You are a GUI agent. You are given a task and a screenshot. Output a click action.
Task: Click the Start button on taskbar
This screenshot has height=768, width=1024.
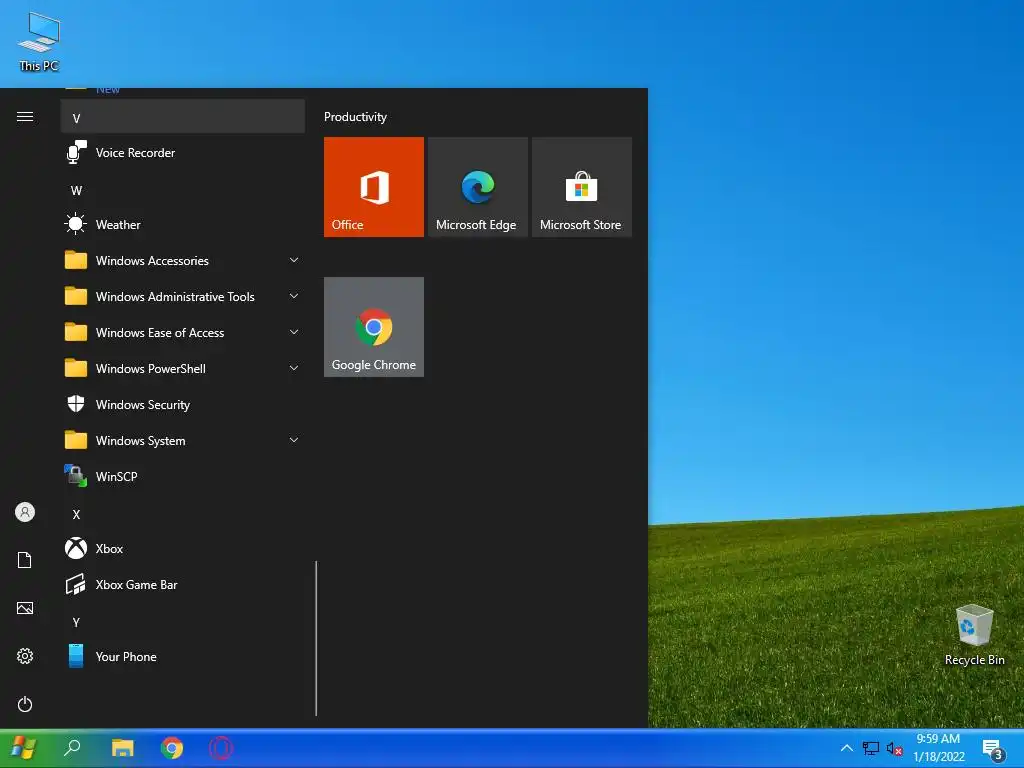(24, 748)
